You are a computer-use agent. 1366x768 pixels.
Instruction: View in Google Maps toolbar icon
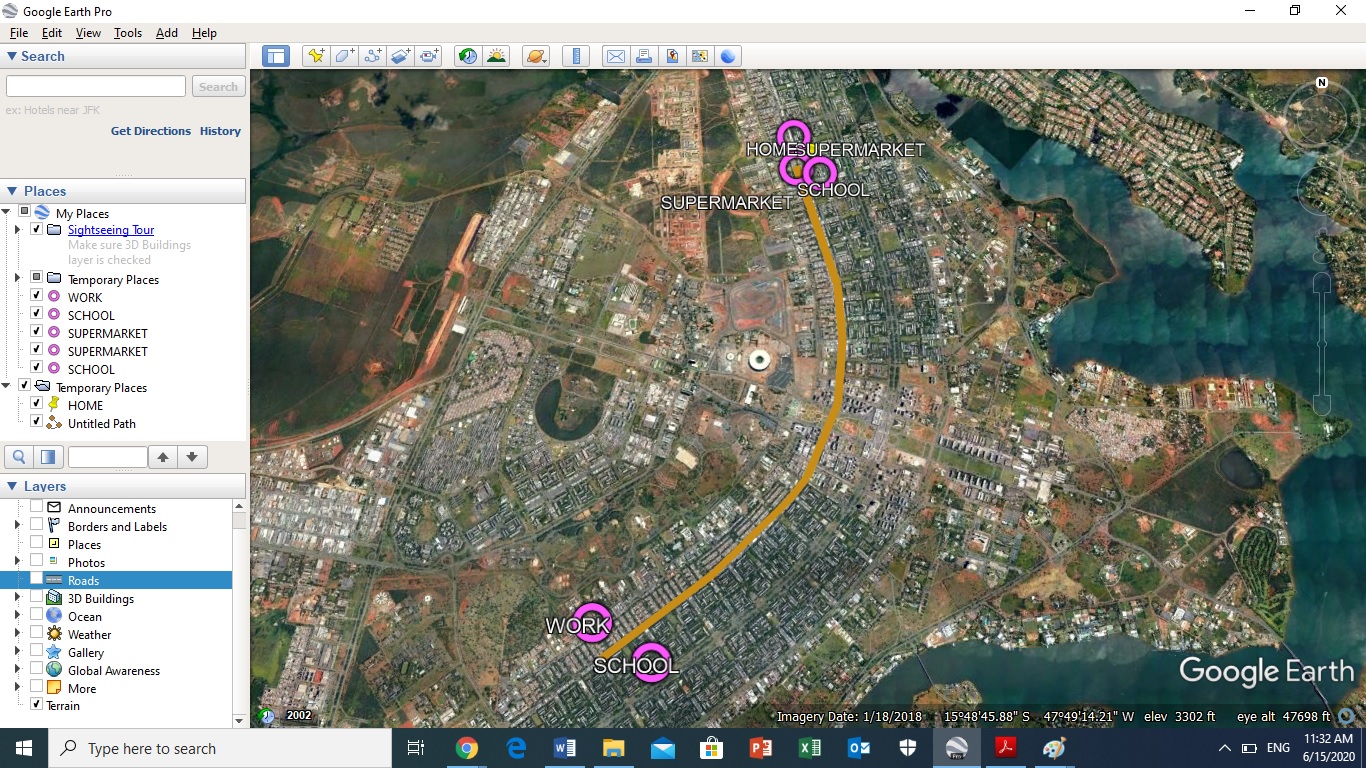coord(700,56)
